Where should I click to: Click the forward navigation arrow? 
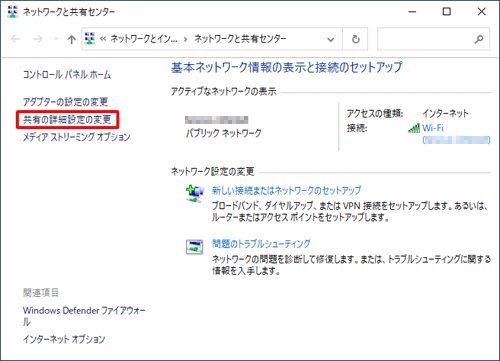click(38, 39)
